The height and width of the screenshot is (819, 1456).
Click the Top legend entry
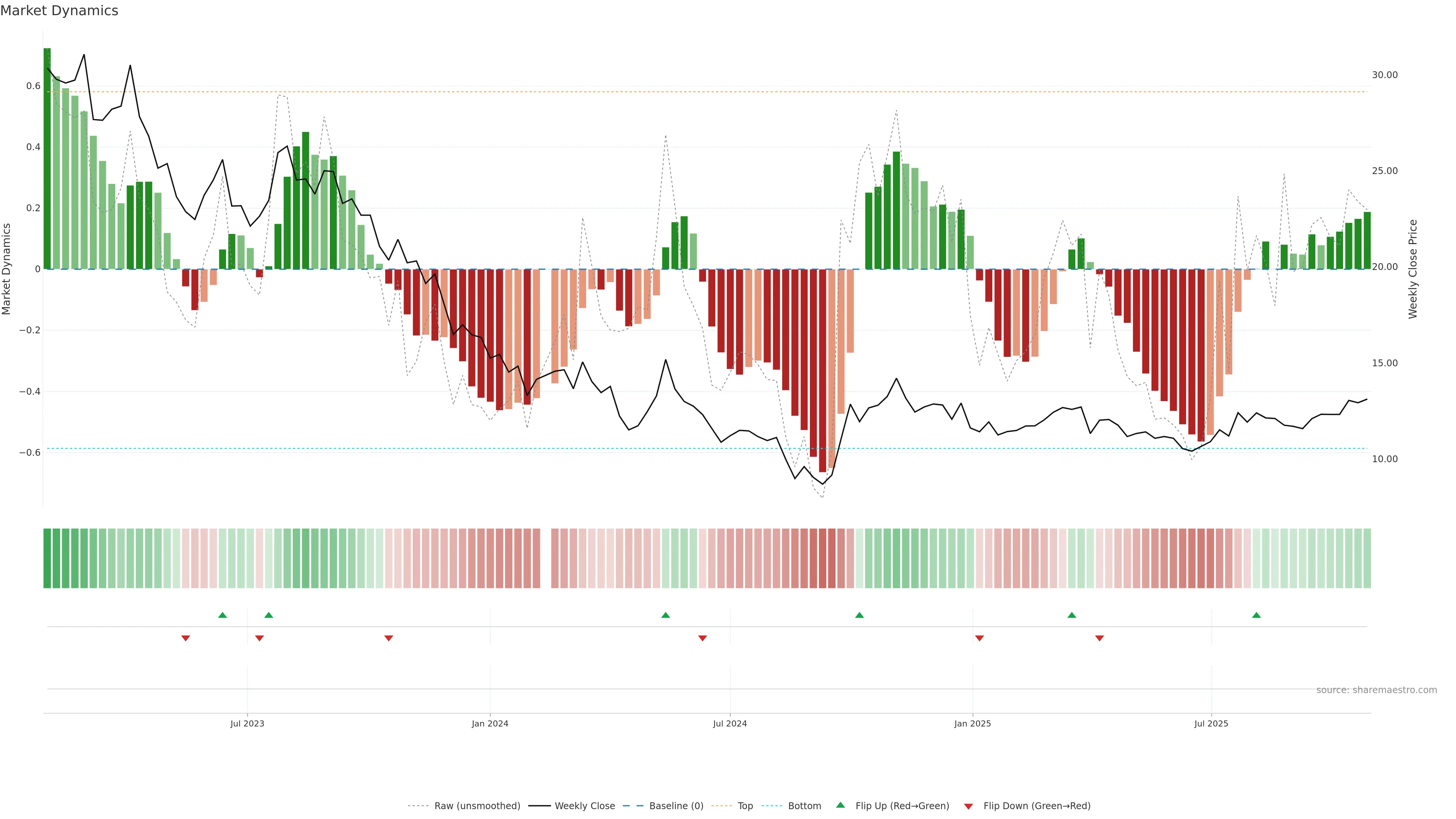tap(745, 805)
